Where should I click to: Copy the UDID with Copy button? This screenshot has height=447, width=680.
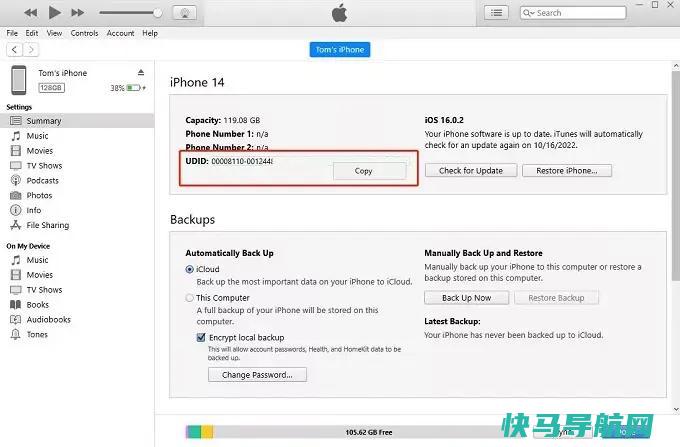(369, 171)
